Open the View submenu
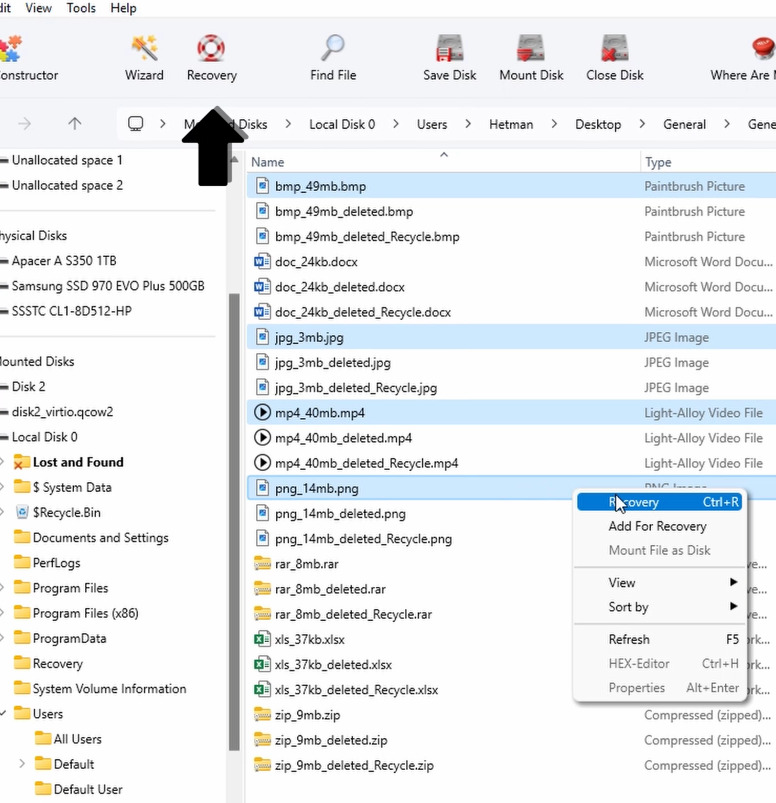The image size is (776, 803). click(x=659, y=582)
